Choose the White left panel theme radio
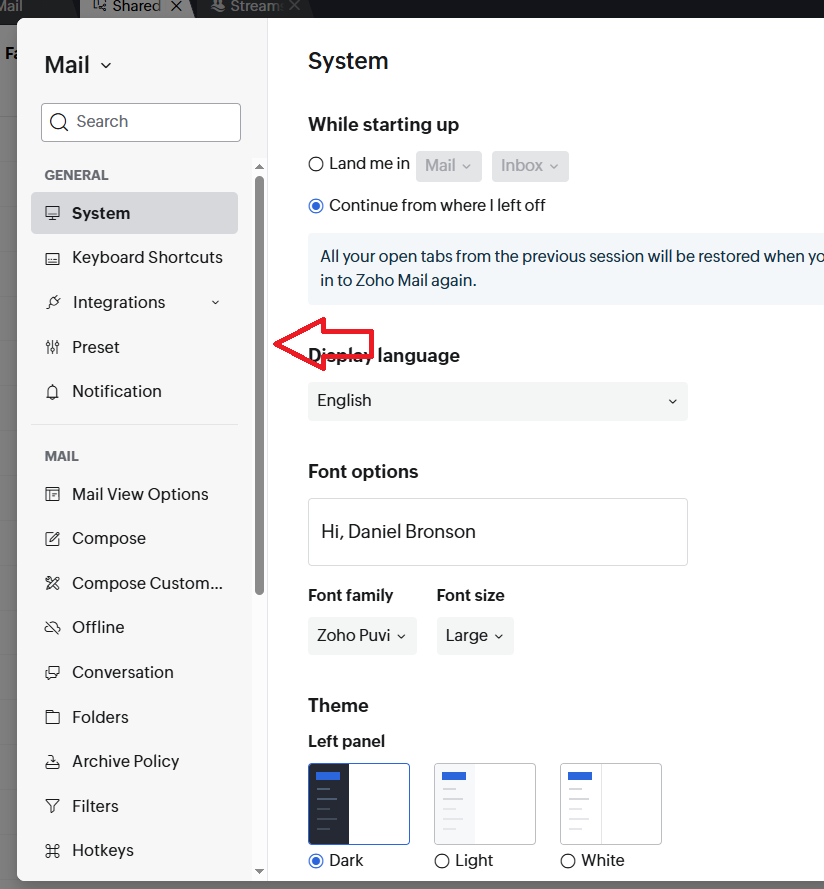 click(568, 861)
